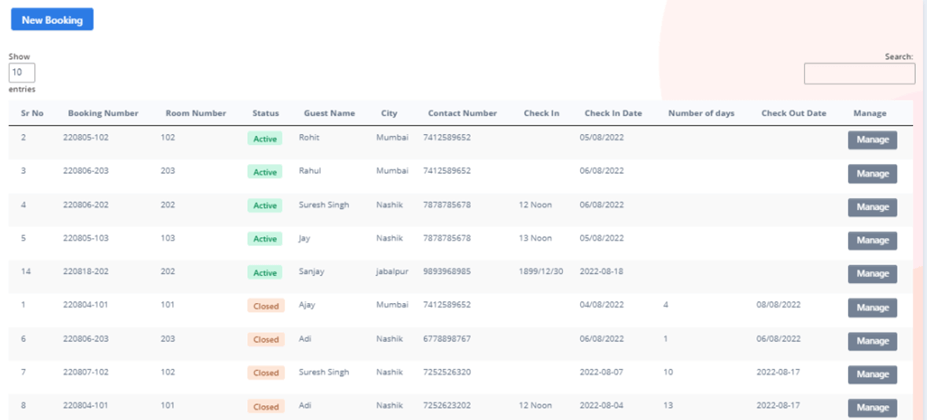This screenshot has width=927, height=420.
Task: Sort by Check In Date column header
Action: 613,113
